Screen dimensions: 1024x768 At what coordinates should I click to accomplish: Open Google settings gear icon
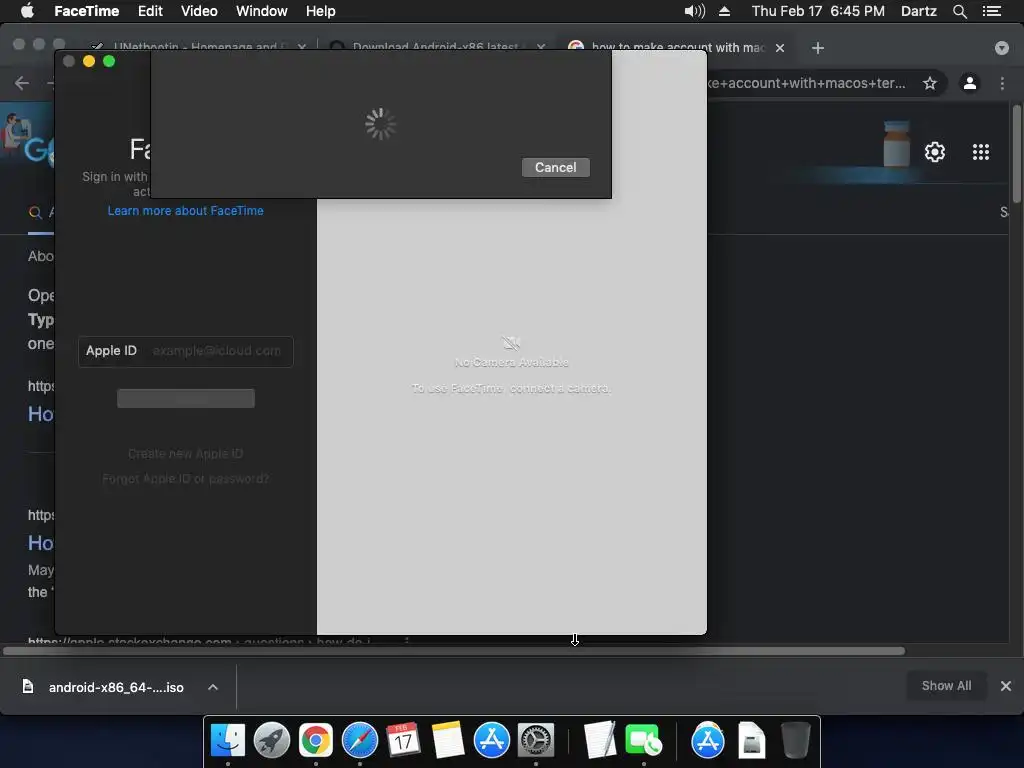(x=935, y=152)
